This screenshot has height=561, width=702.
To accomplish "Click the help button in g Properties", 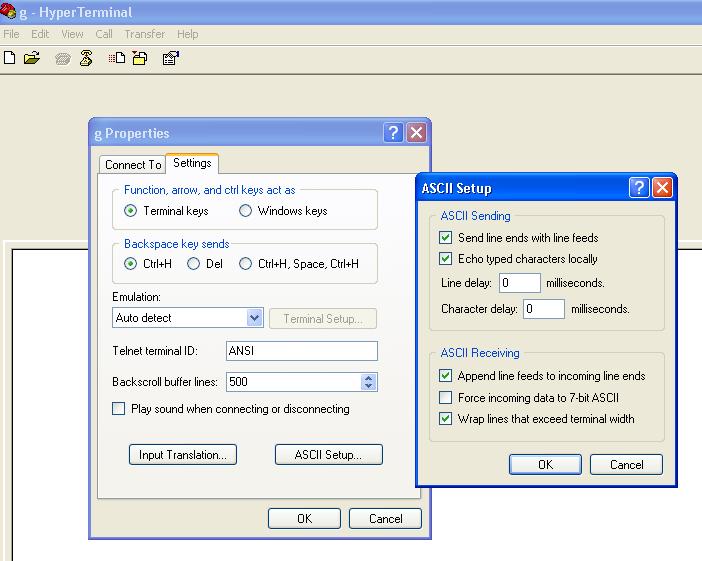I will [x=393, y=133].
